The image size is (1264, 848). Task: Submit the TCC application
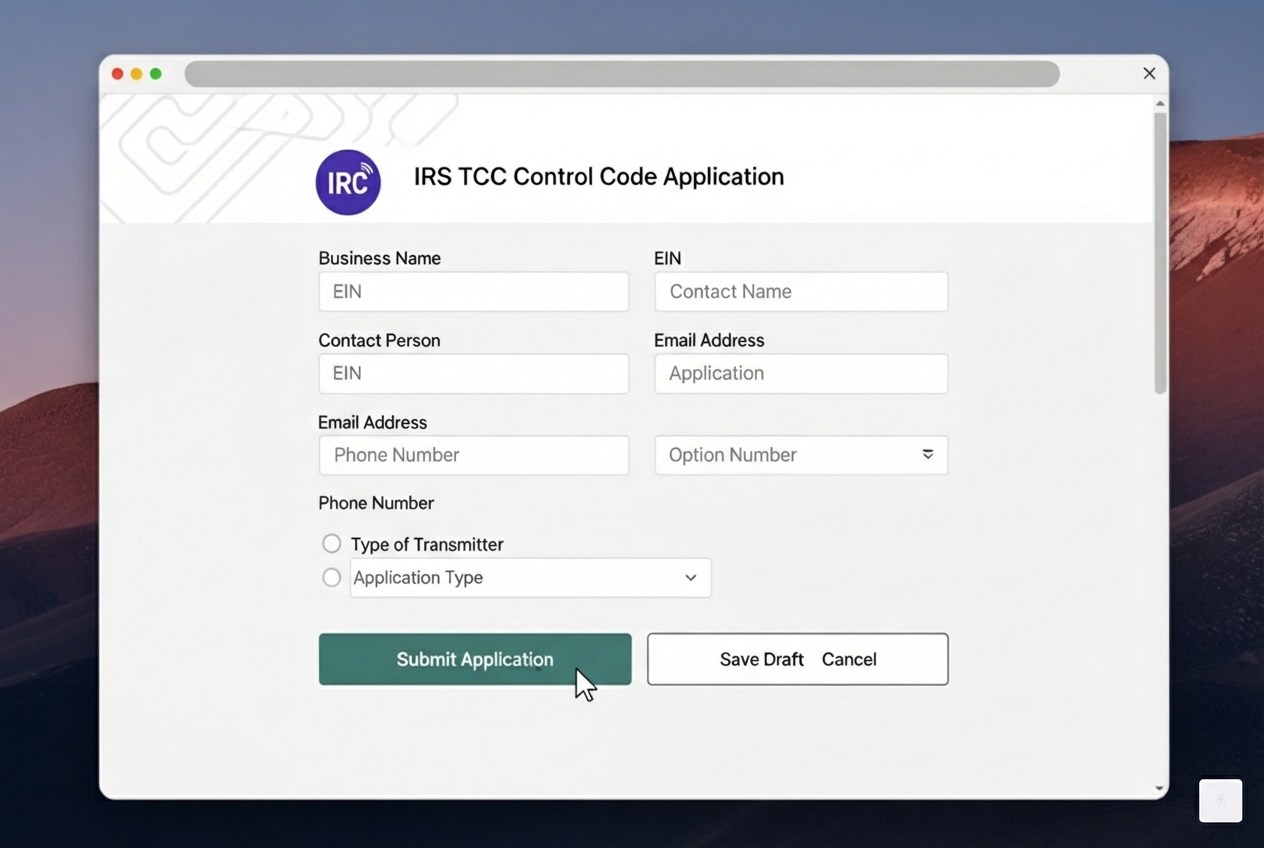coord(475,659)
